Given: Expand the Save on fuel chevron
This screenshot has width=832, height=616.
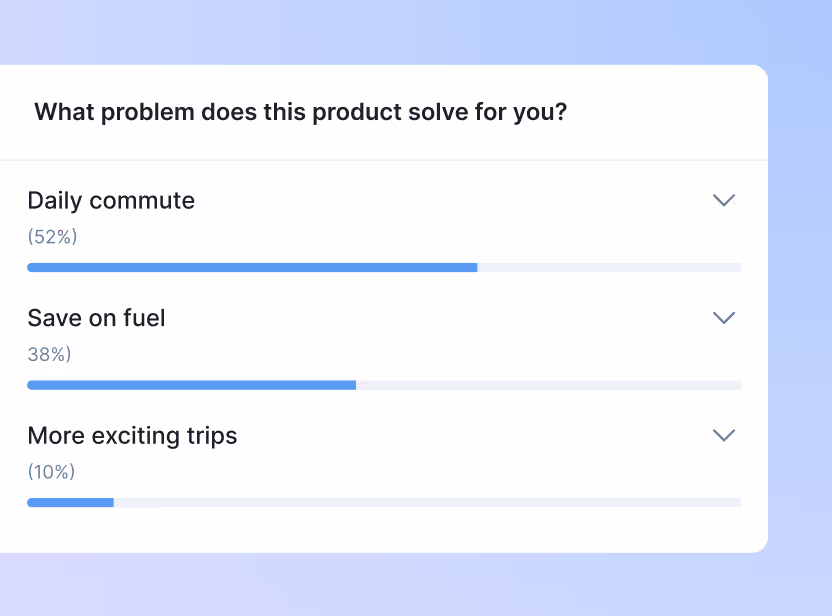Looking at the screenshot, I should click(x=723, y=318).
